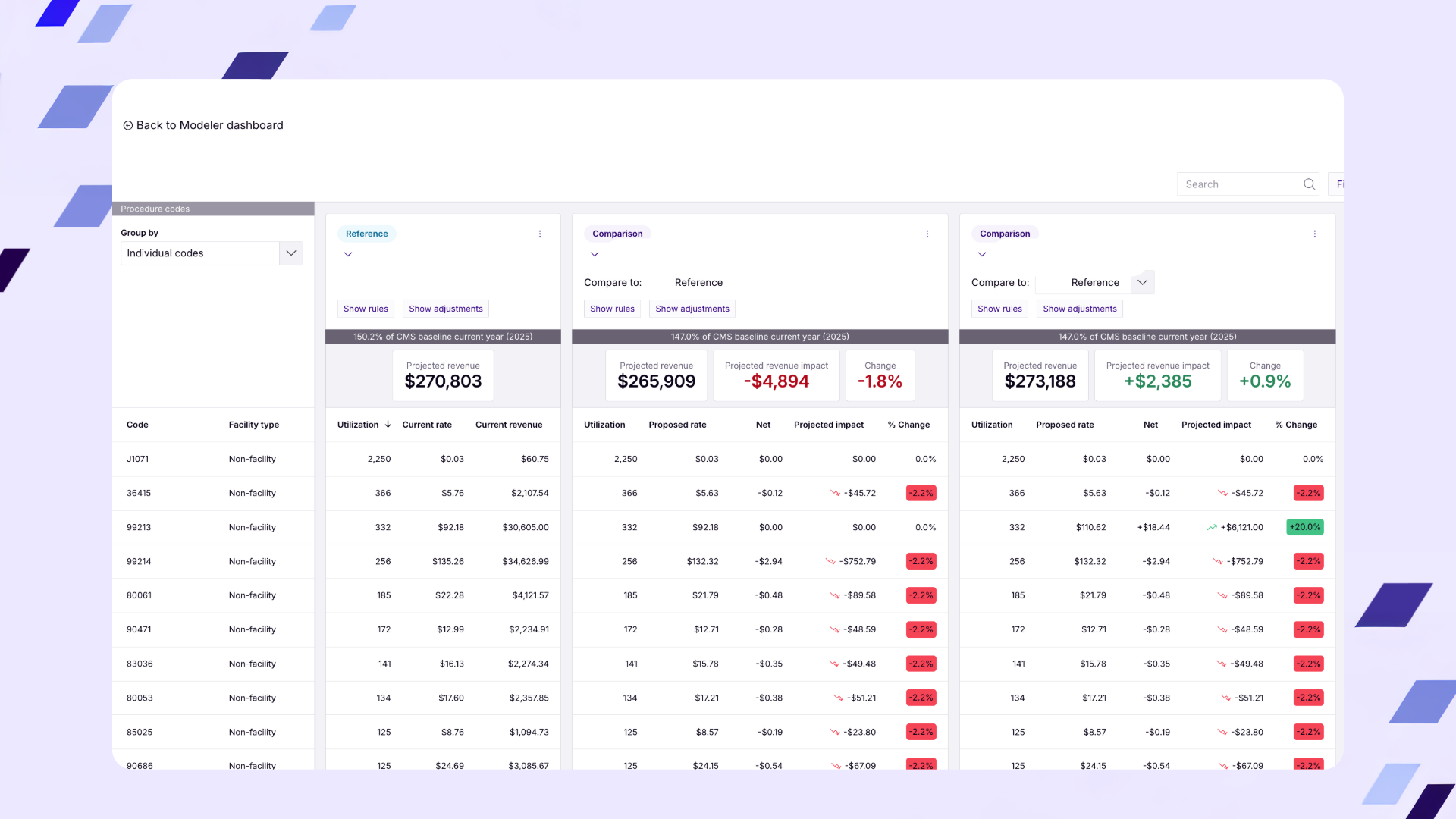
Task: Click Show adjustments in first Comparison panel
Action: [x=692, y=309]
